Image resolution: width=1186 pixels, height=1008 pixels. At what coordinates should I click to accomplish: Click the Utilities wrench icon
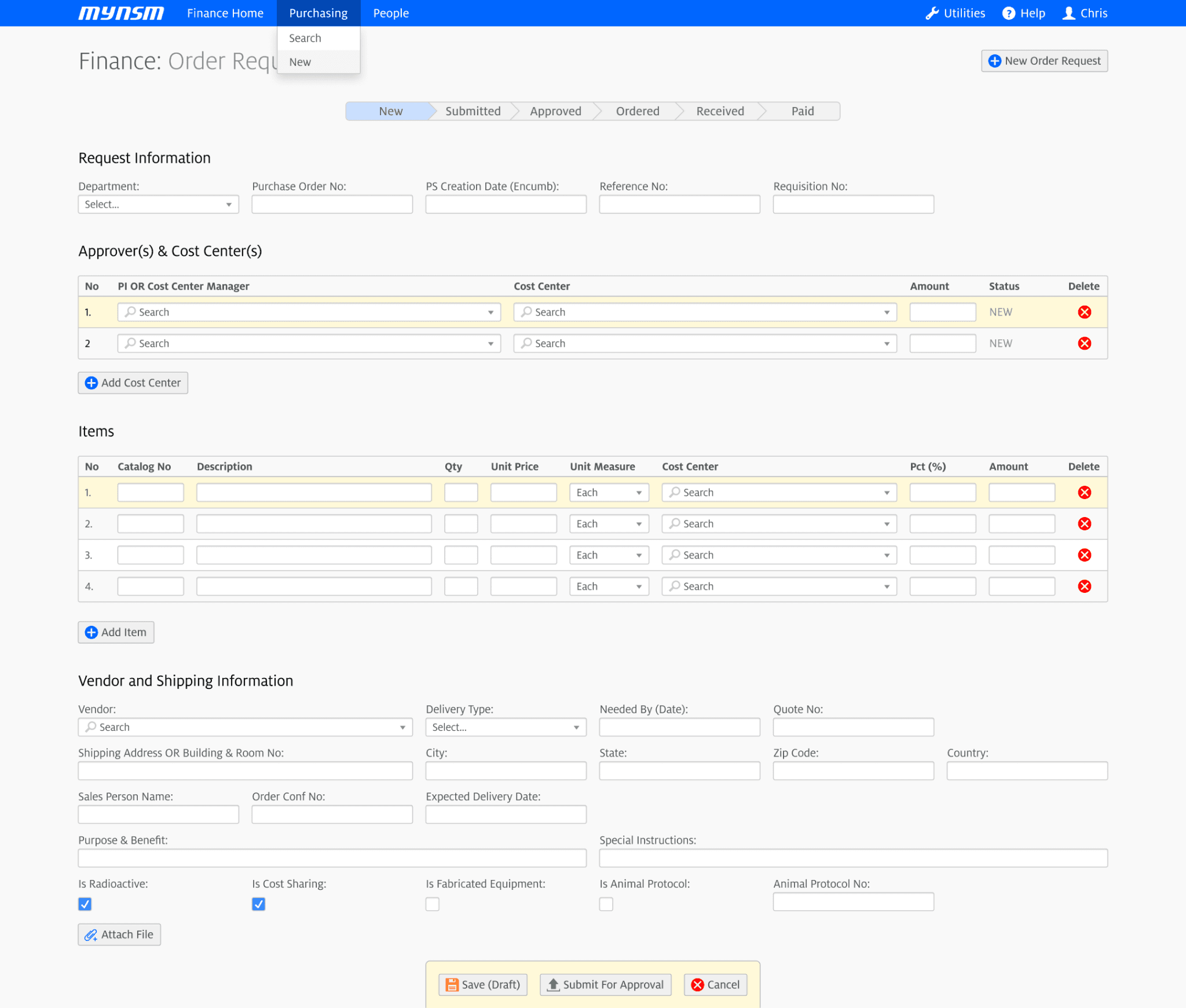931,13
